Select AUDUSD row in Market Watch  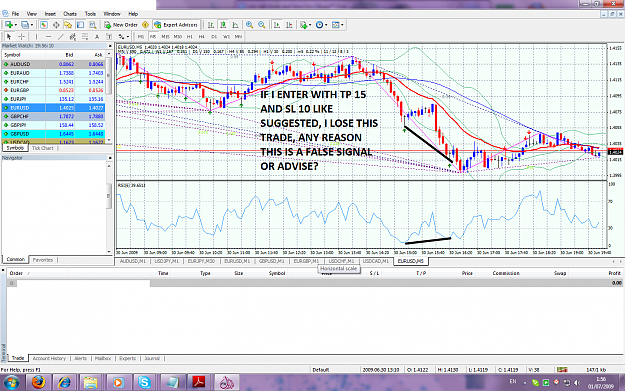pos(53,64)
